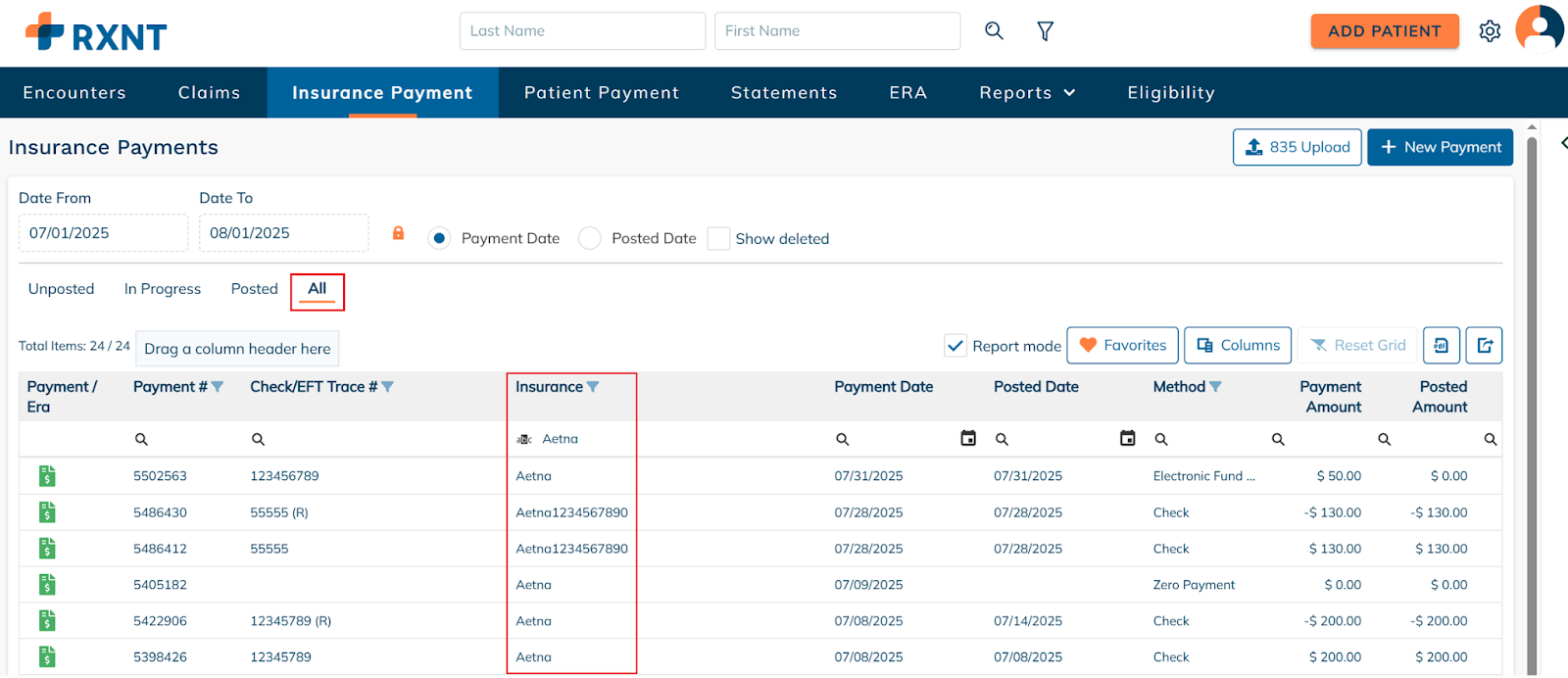Screen dimensions: 1568x678
Task: Click the Date From input field
Action: coord(103,233)
